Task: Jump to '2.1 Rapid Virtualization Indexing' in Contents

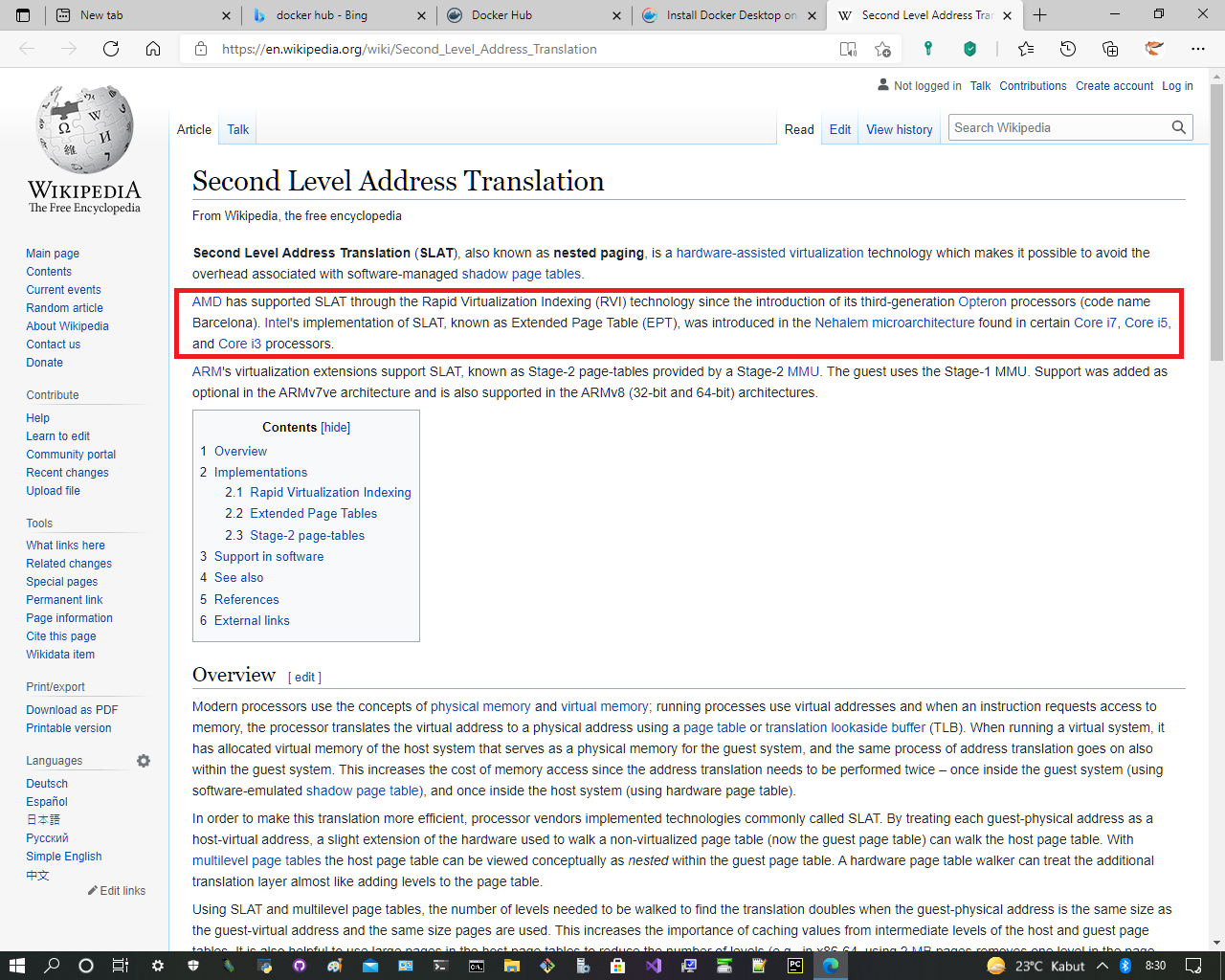Action: 318,492
